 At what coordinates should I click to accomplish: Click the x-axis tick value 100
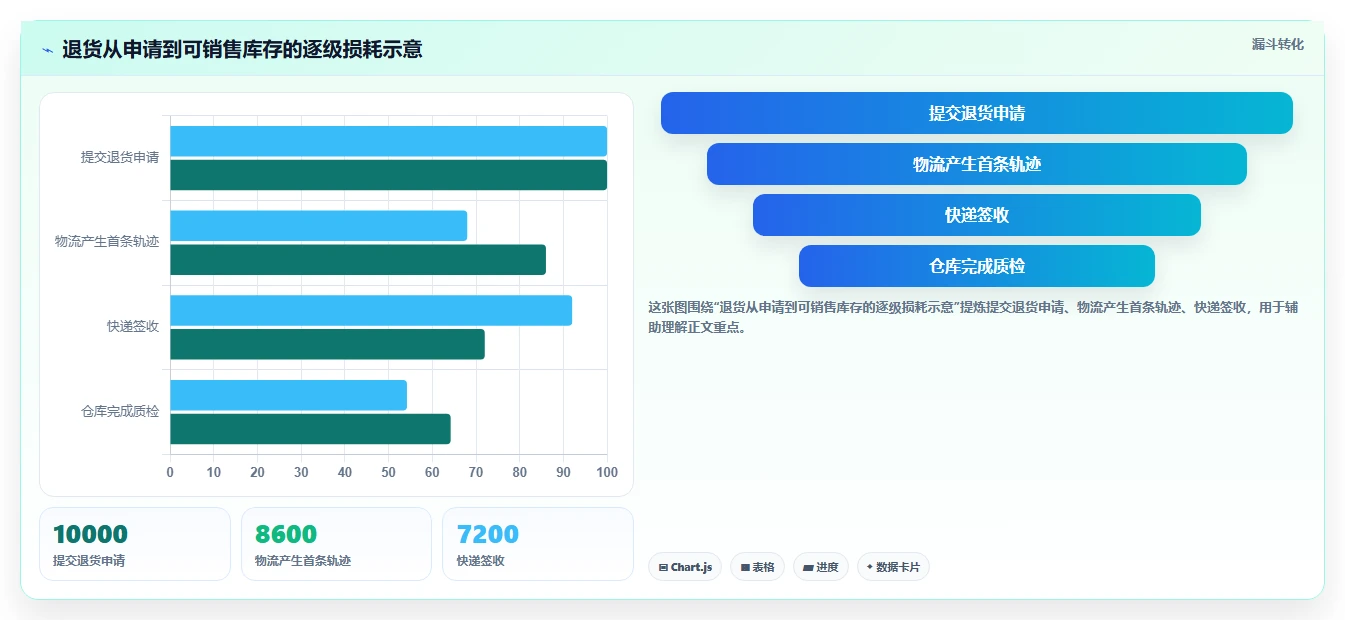[x=606, y=472]
